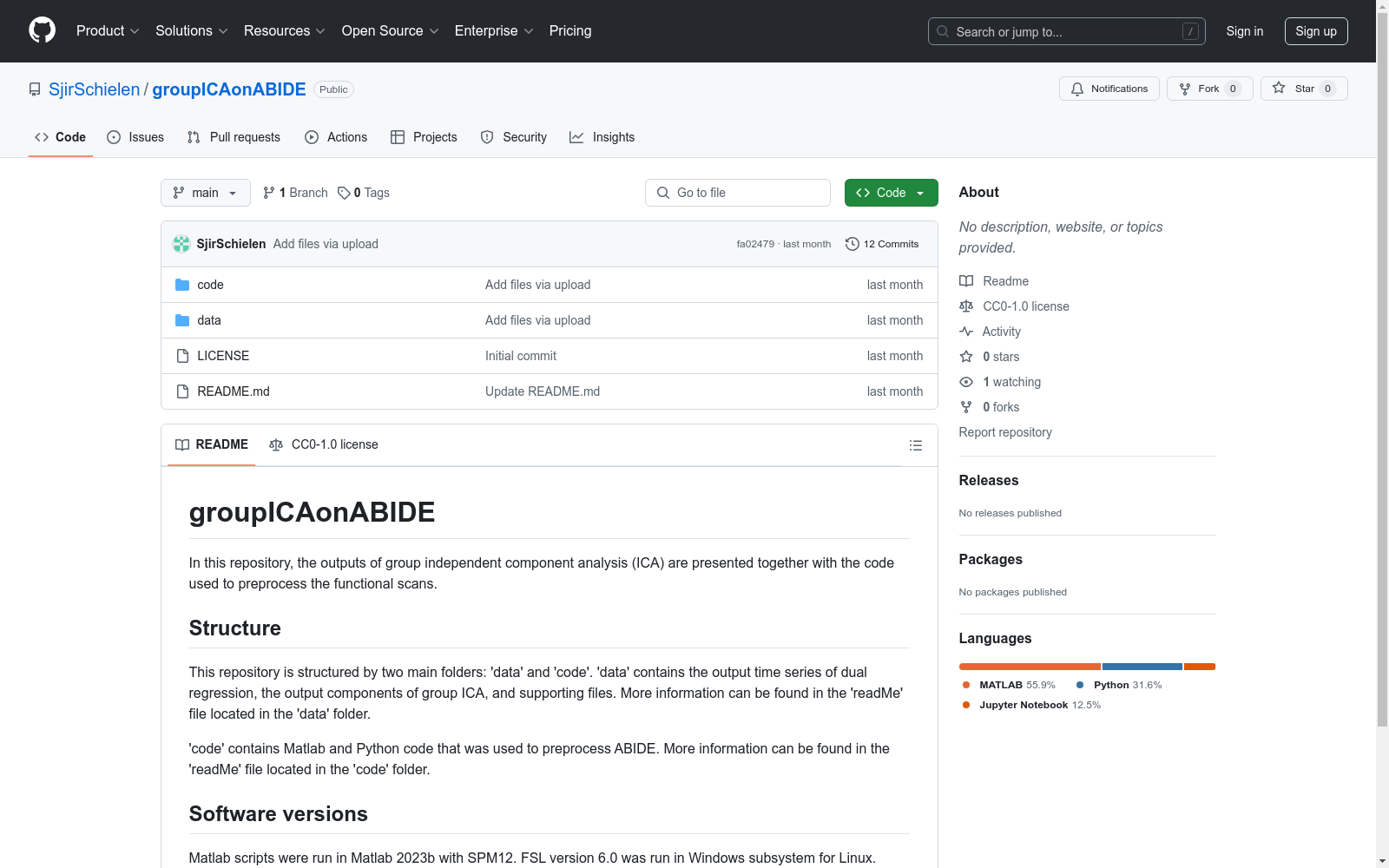Open the data folder
The image size is (1389, 868).
209,320
